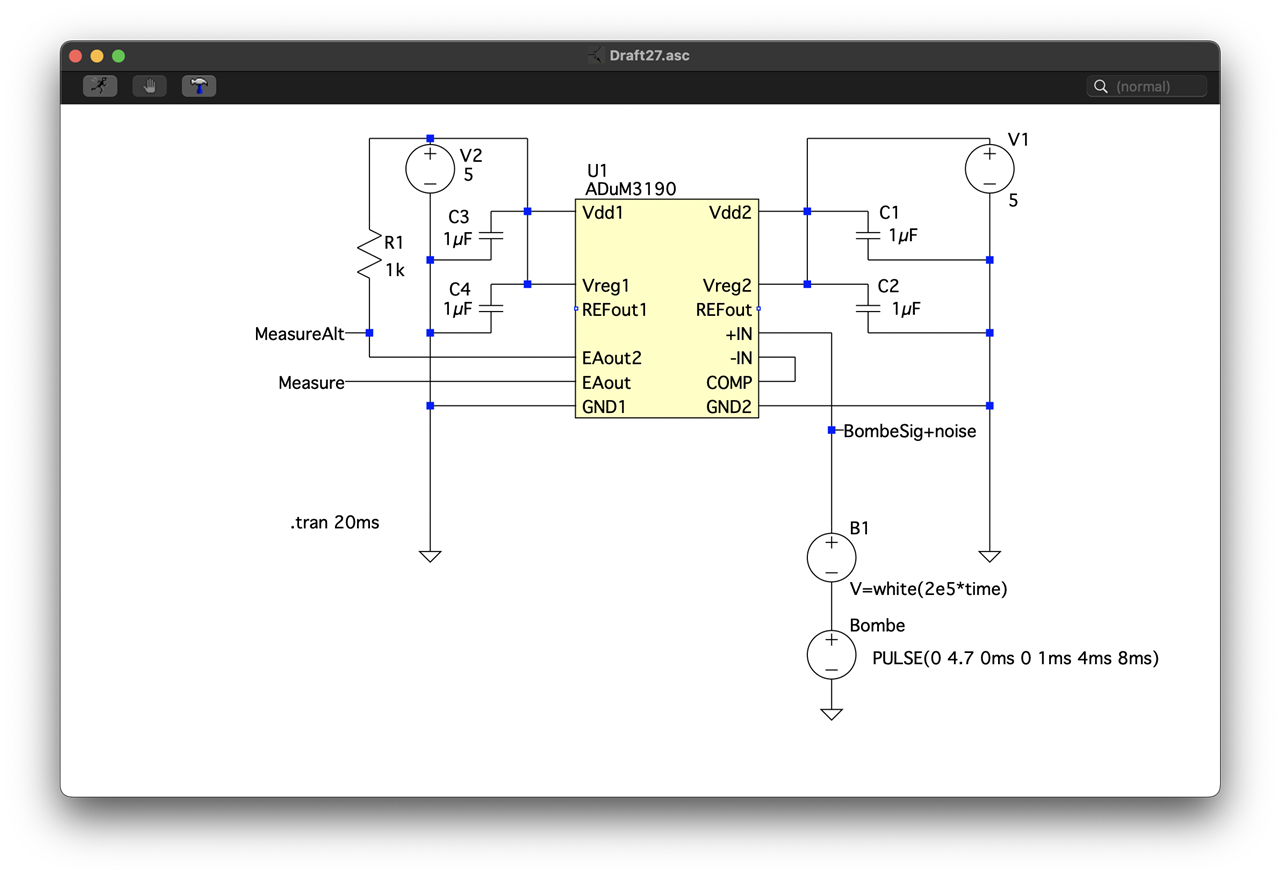This screenshot has width=1280, height=876.
Task: Click the V2 source name label
Action: tap(470, 155)
